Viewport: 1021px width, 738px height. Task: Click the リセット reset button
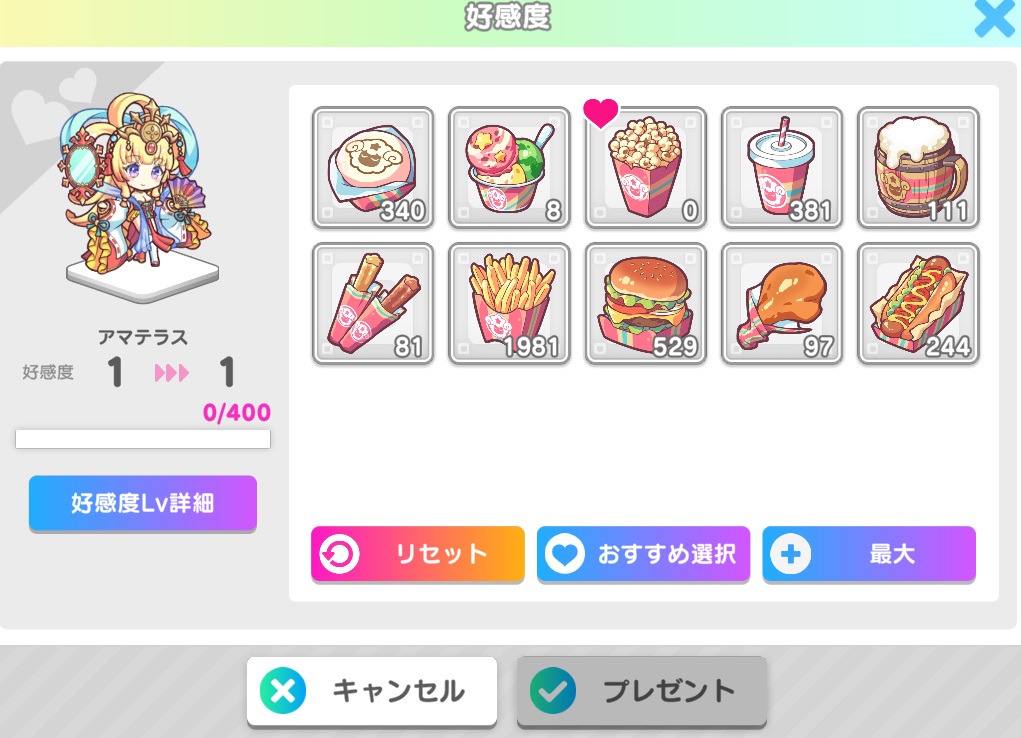coord(417,554)
